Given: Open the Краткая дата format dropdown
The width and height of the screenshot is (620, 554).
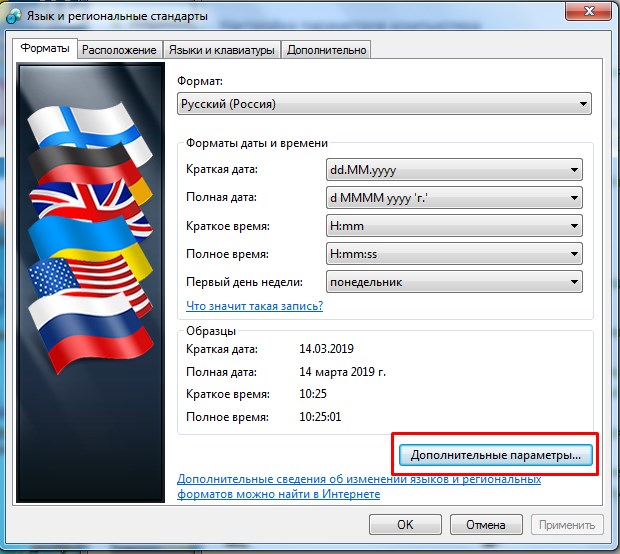Looking at the screenshot, I should (x=455, y=170).
